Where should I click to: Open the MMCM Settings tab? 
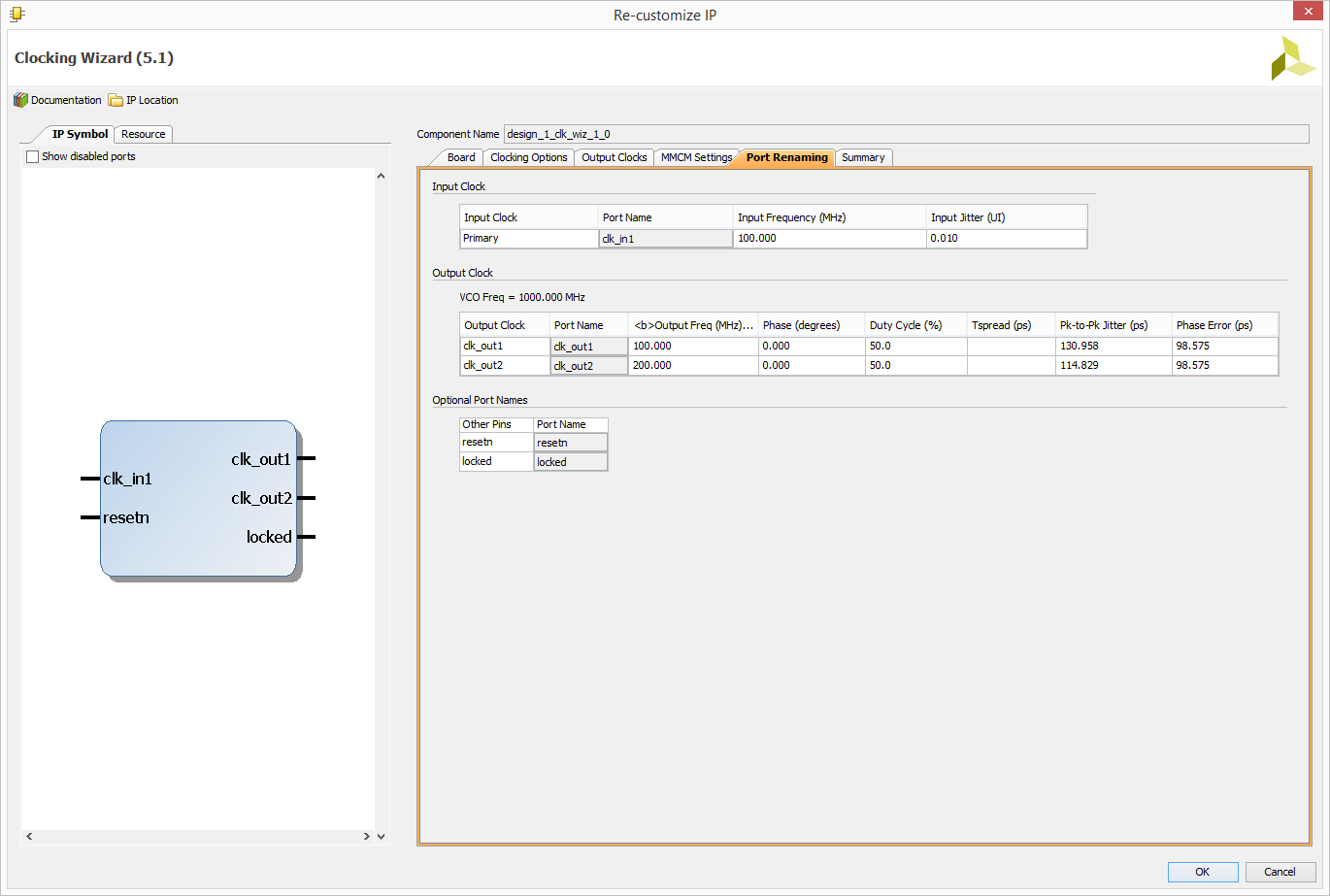[696, 157]
